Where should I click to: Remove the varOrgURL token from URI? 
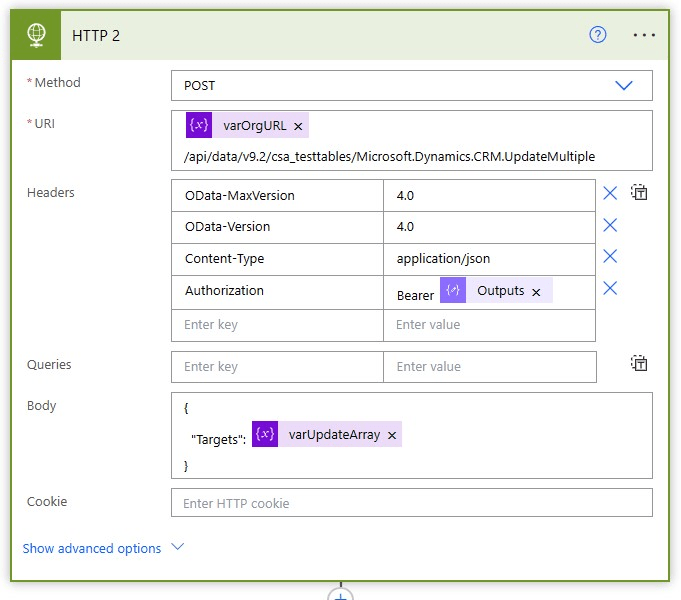click(298, 126)
